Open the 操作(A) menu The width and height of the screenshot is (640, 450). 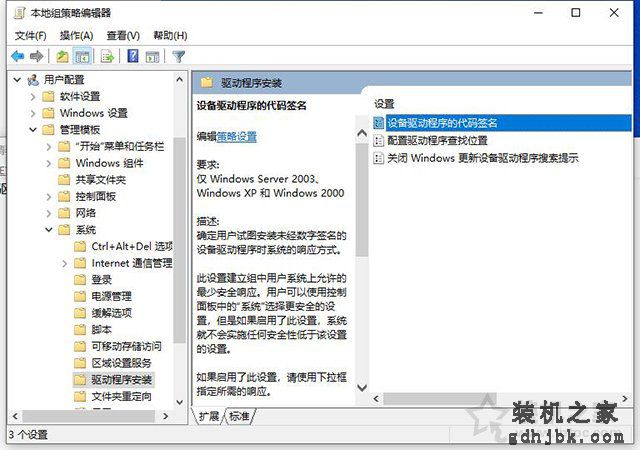pyautogui.click(x=76, y=36)
